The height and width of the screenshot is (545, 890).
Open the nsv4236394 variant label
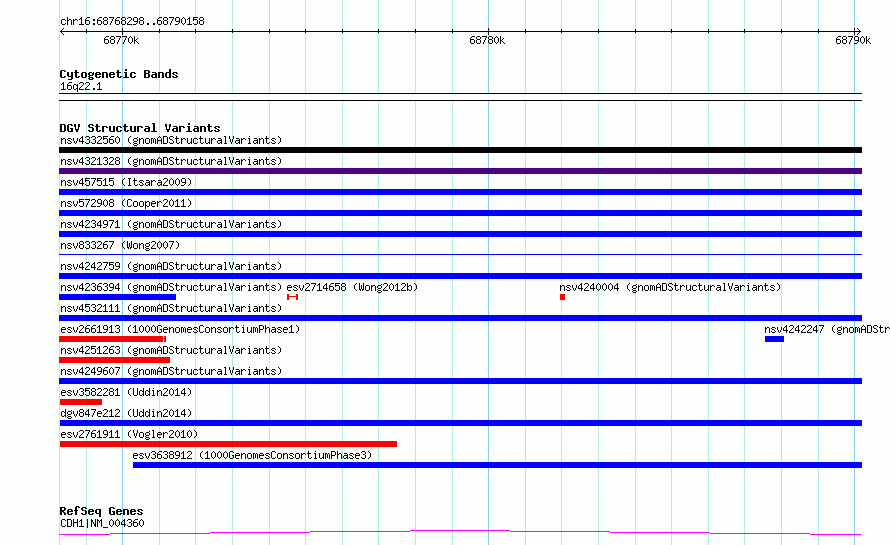tap(171, 287)
